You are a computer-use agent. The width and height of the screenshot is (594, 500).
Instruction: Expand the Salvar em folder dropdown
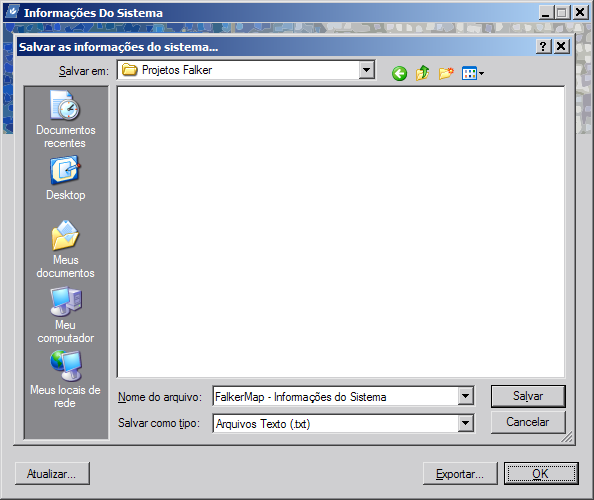[x=366, y=70]
